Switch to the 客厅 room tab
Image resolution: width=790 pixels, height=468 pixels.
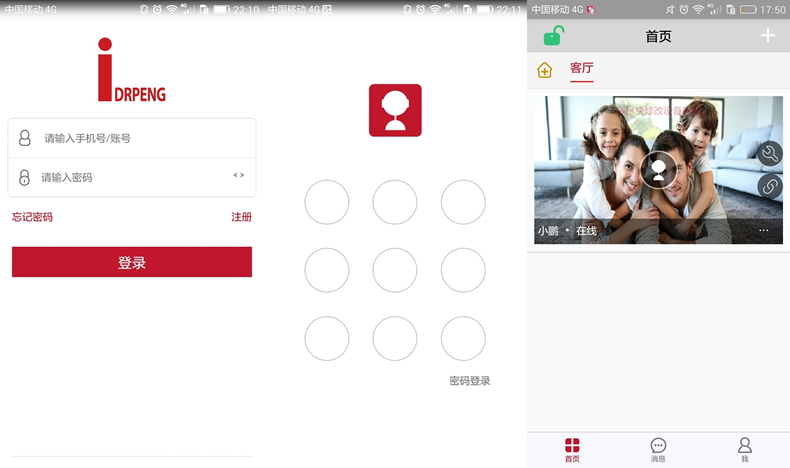(581, 69)
